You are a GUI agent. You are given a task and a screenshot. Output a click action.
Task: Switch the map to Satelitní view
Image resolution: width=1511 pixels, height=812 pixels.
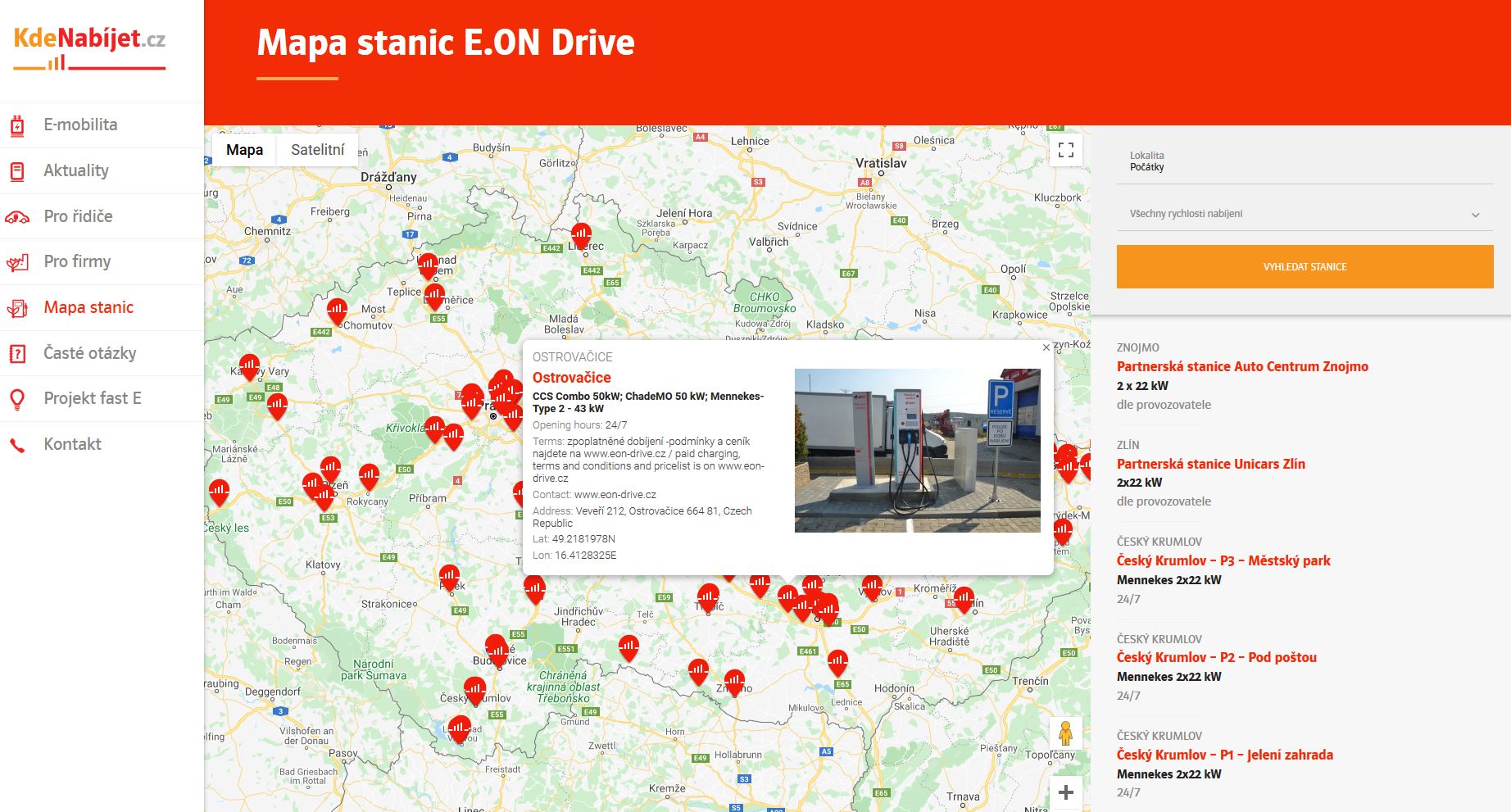317,150
